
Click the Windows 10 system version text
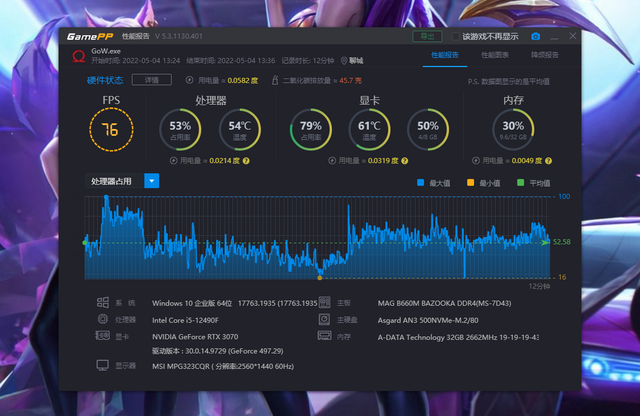click(x=235, y=303)
